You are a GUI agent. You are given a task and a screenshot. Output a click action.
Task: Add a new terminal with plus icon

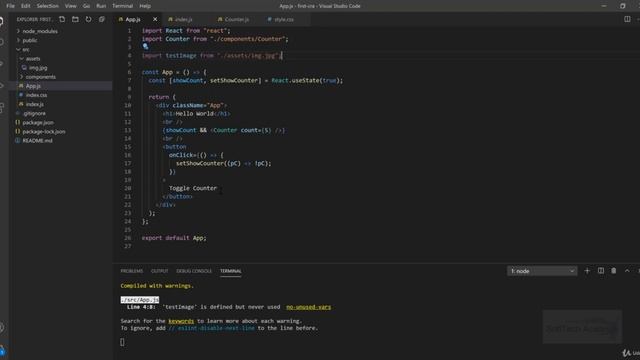point(587,271)
